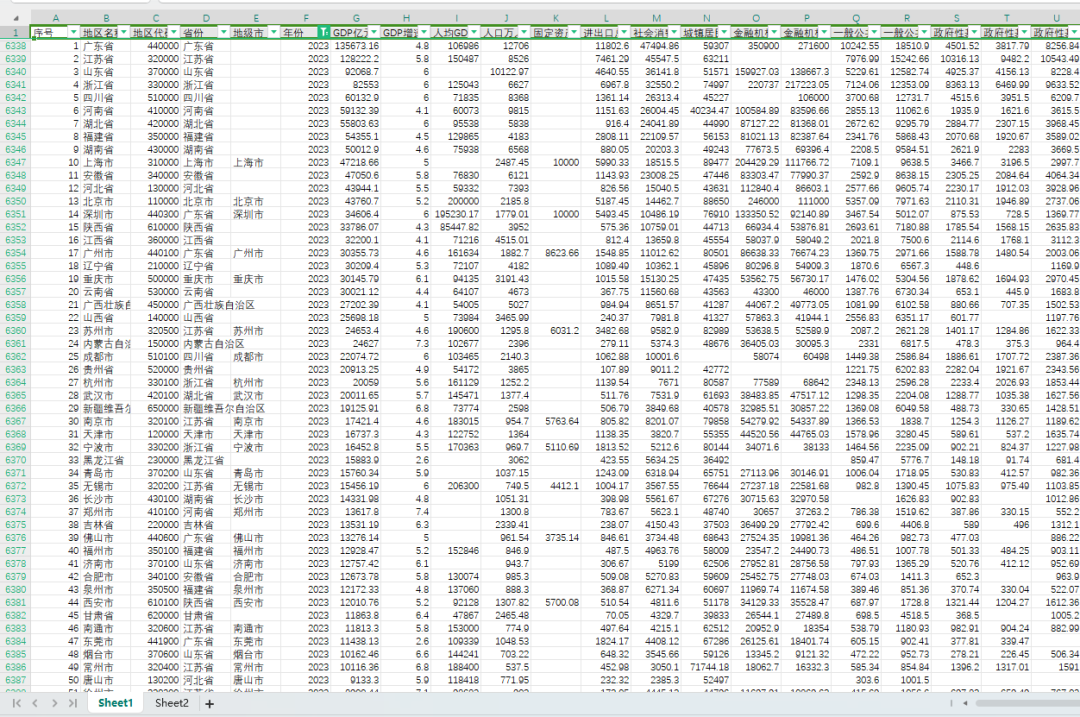Click value 71744.18 in column N

707,667
